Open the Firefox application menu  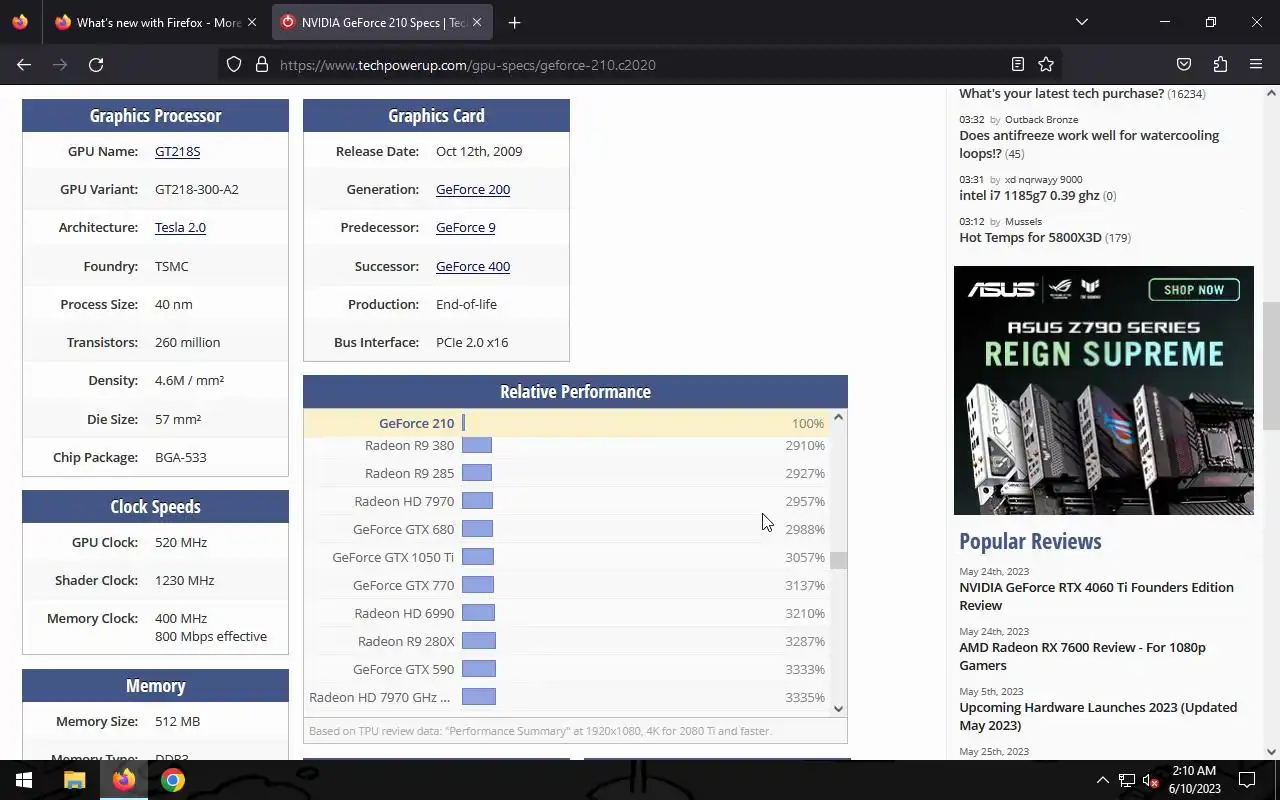(1256, 64)
